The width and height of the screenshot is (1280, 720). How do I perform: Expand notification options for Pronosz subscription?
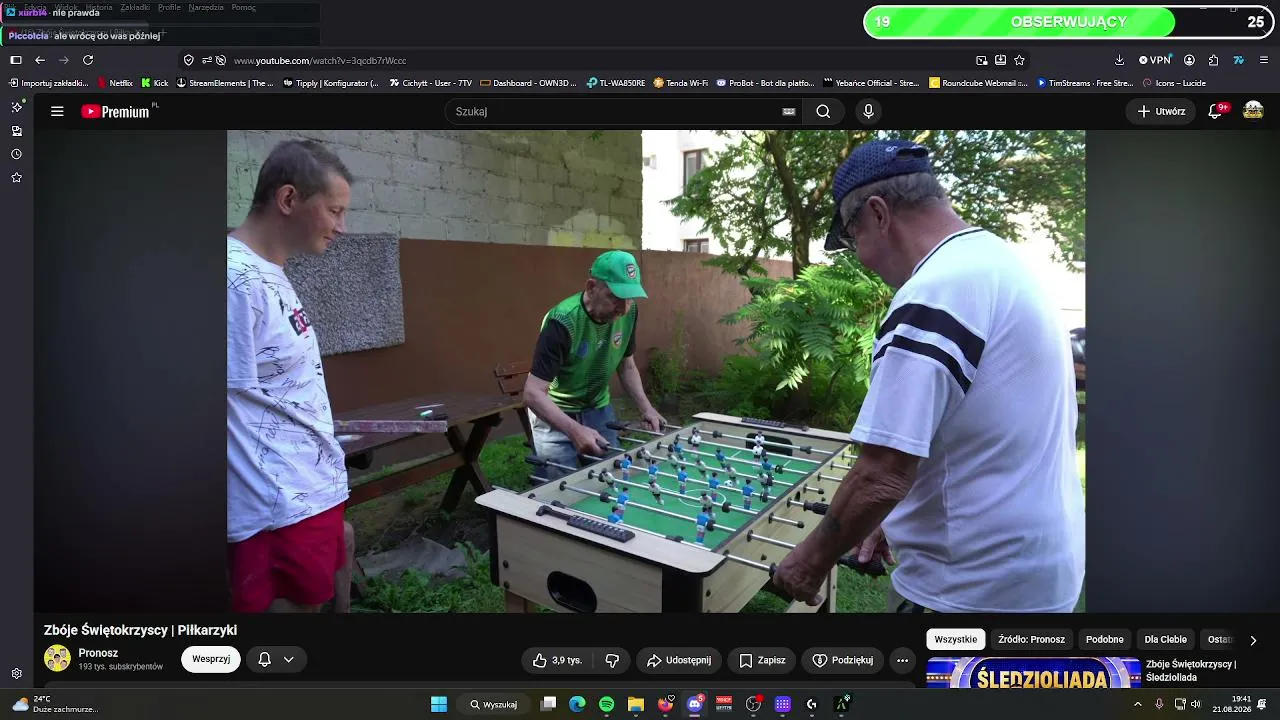(276, 660)
